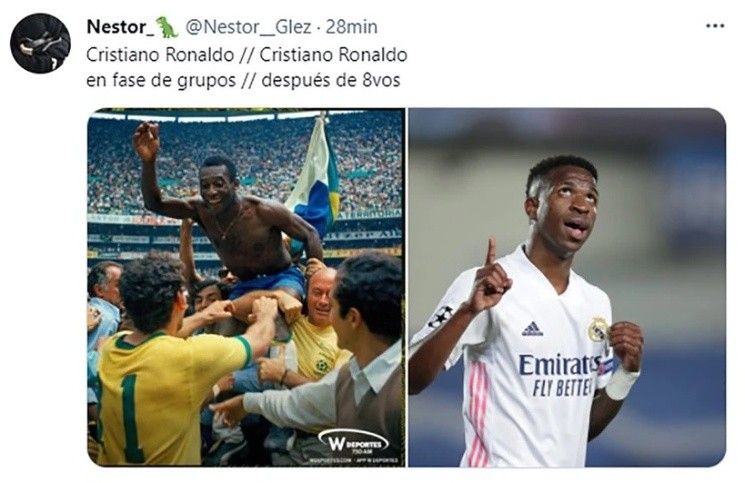Open the right white-jersey player photo
Screen dimensions: 745x483
point(567,287)
